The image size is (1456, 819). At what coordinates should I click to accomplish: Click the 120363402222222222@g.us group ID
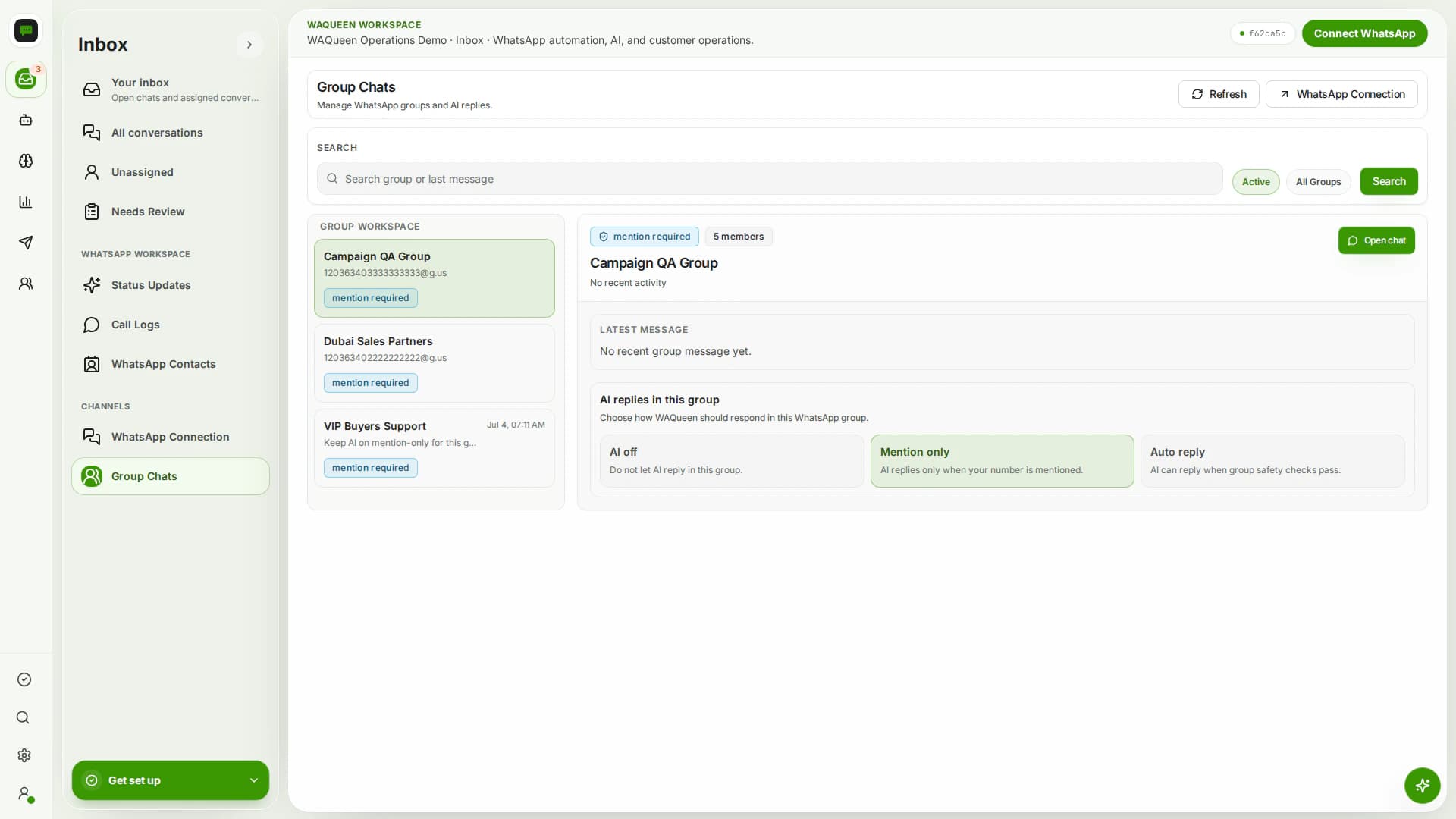pyautogui.click(x=385, y=358)
